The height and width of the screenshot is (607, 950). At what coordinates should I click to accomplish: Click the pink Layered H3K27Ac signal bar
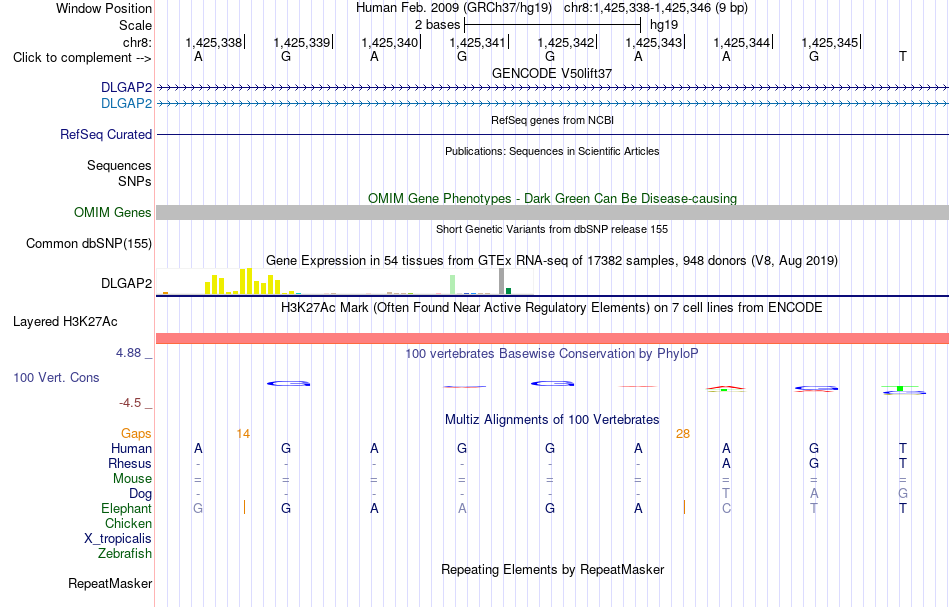(552, 338)
